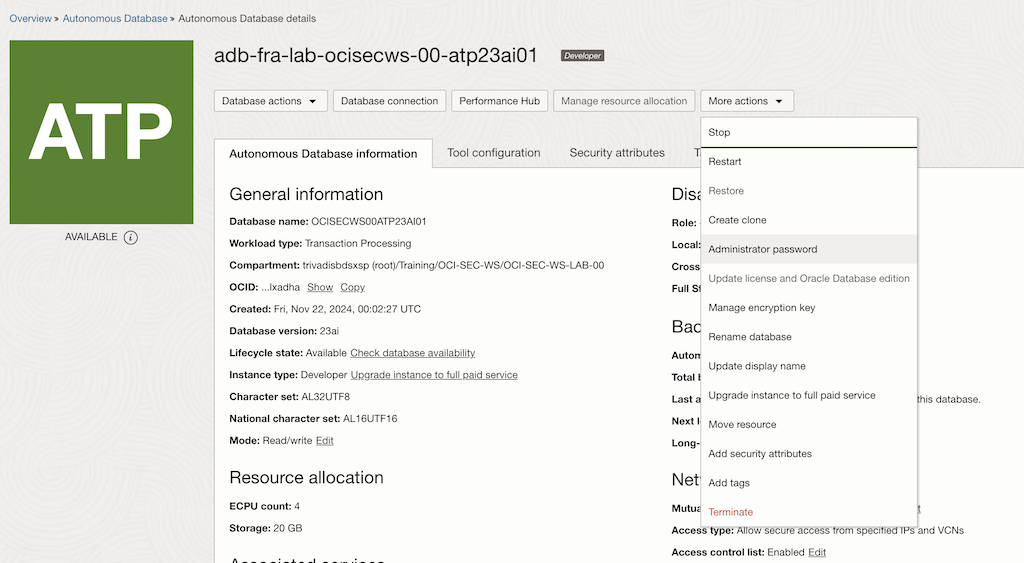Edit the database Mode setting
1024x563 pixels.
pyautogui.click(x=325, y=441)
